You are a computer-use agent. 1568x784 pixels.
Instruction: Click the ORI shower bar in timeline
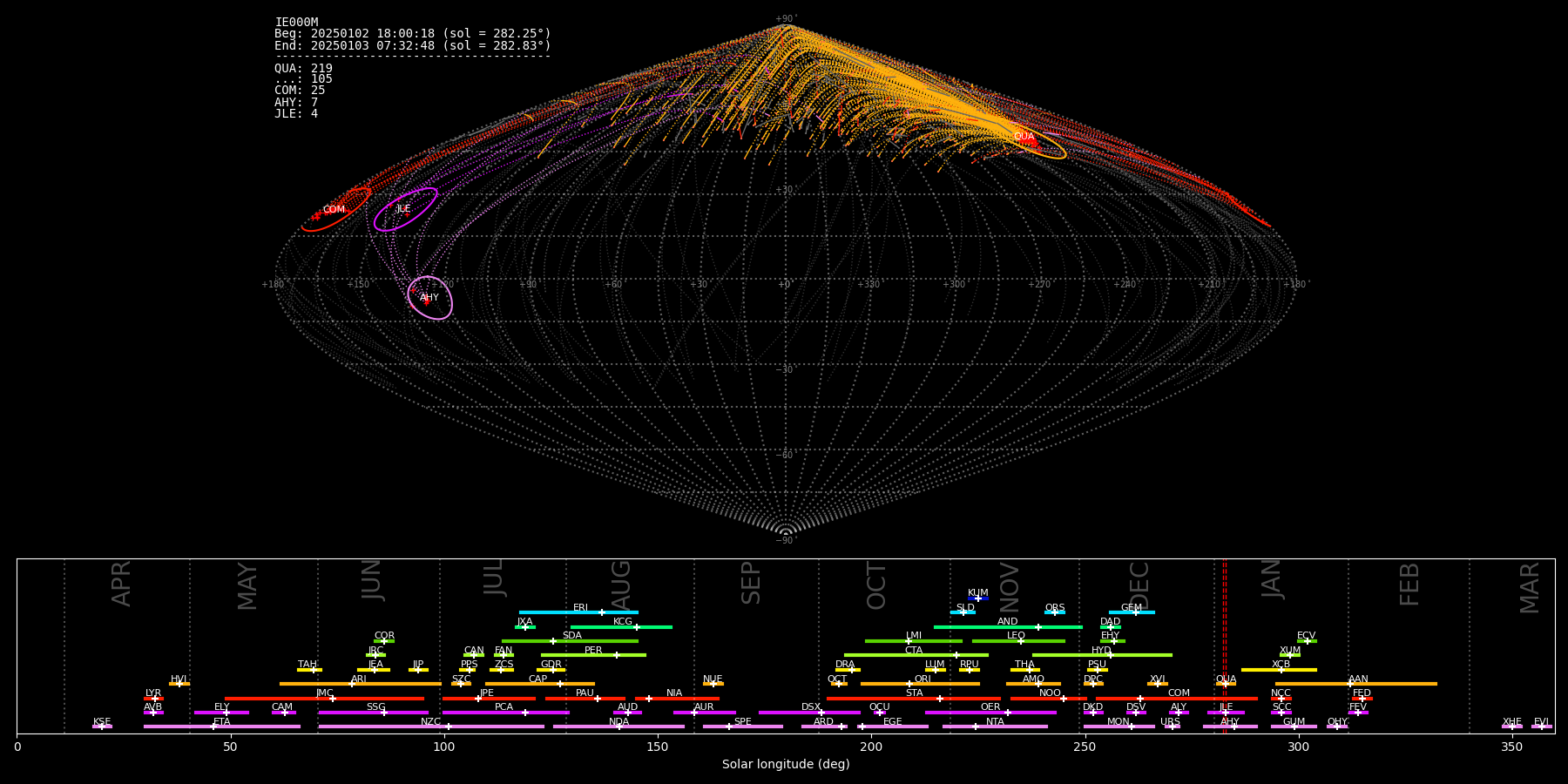tap(920, 684)
